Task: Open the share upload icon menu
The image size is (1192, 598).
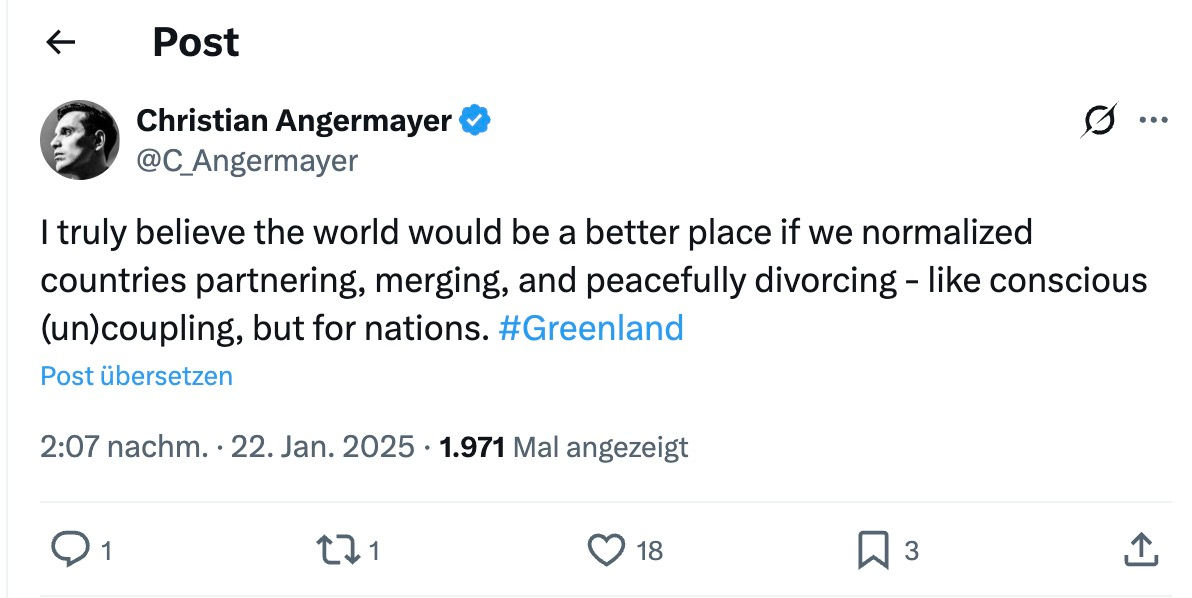Action: pos(1141,549)
